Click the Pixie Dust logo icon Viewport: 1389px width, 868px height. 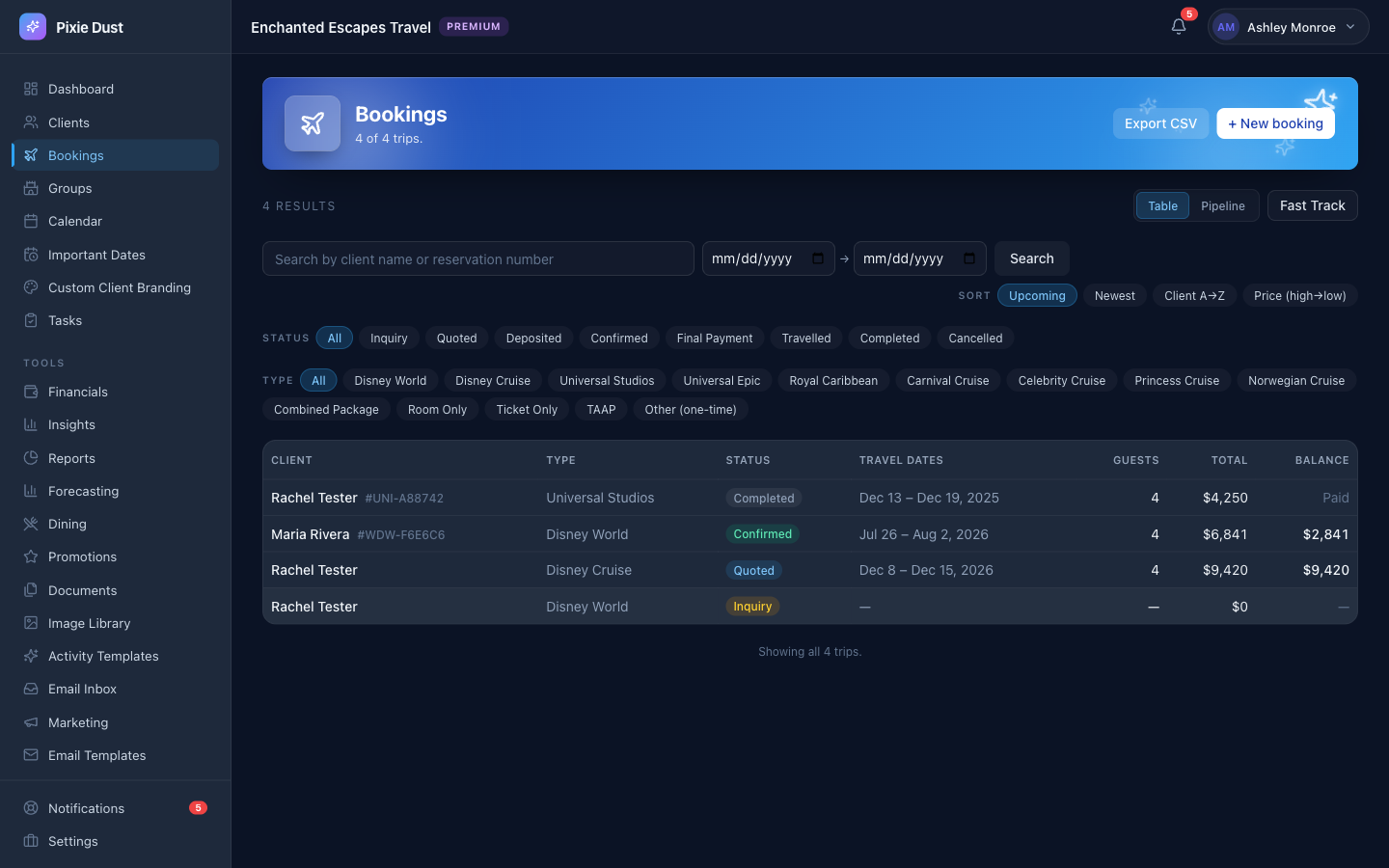pos(33,27)
